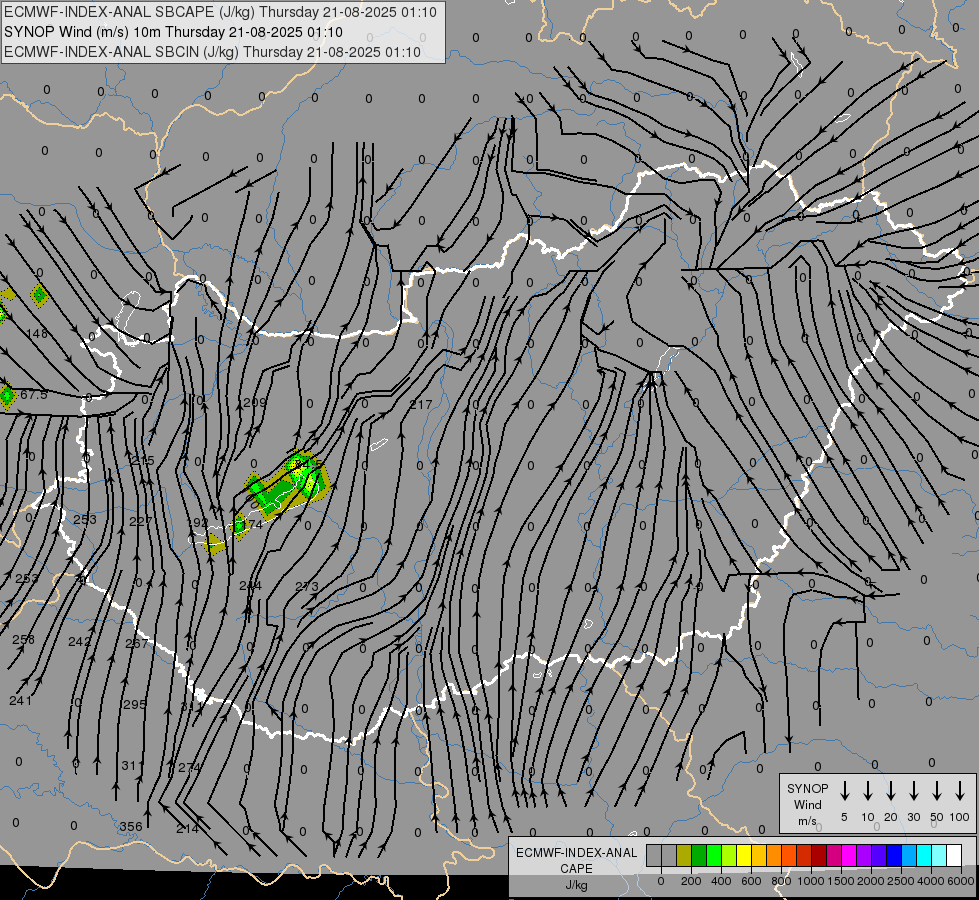Click the map value 227
The image size is (979, 900).
coord(140,521)
